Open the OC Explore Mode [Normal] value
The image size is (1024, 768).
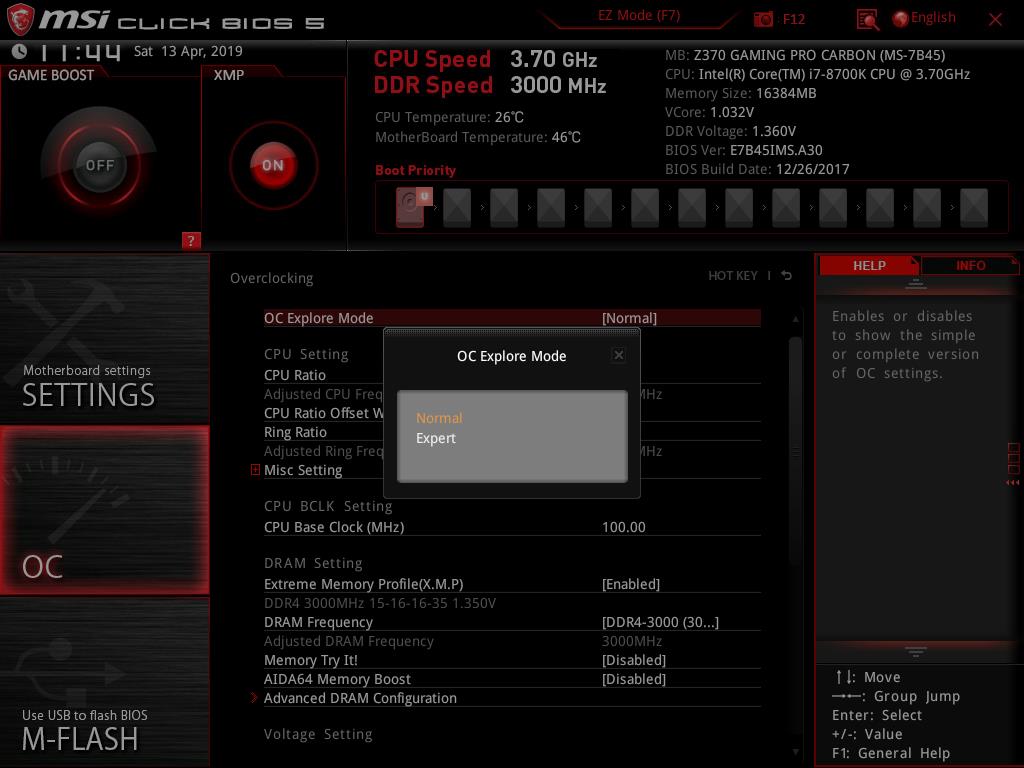(x=629, y=318)
